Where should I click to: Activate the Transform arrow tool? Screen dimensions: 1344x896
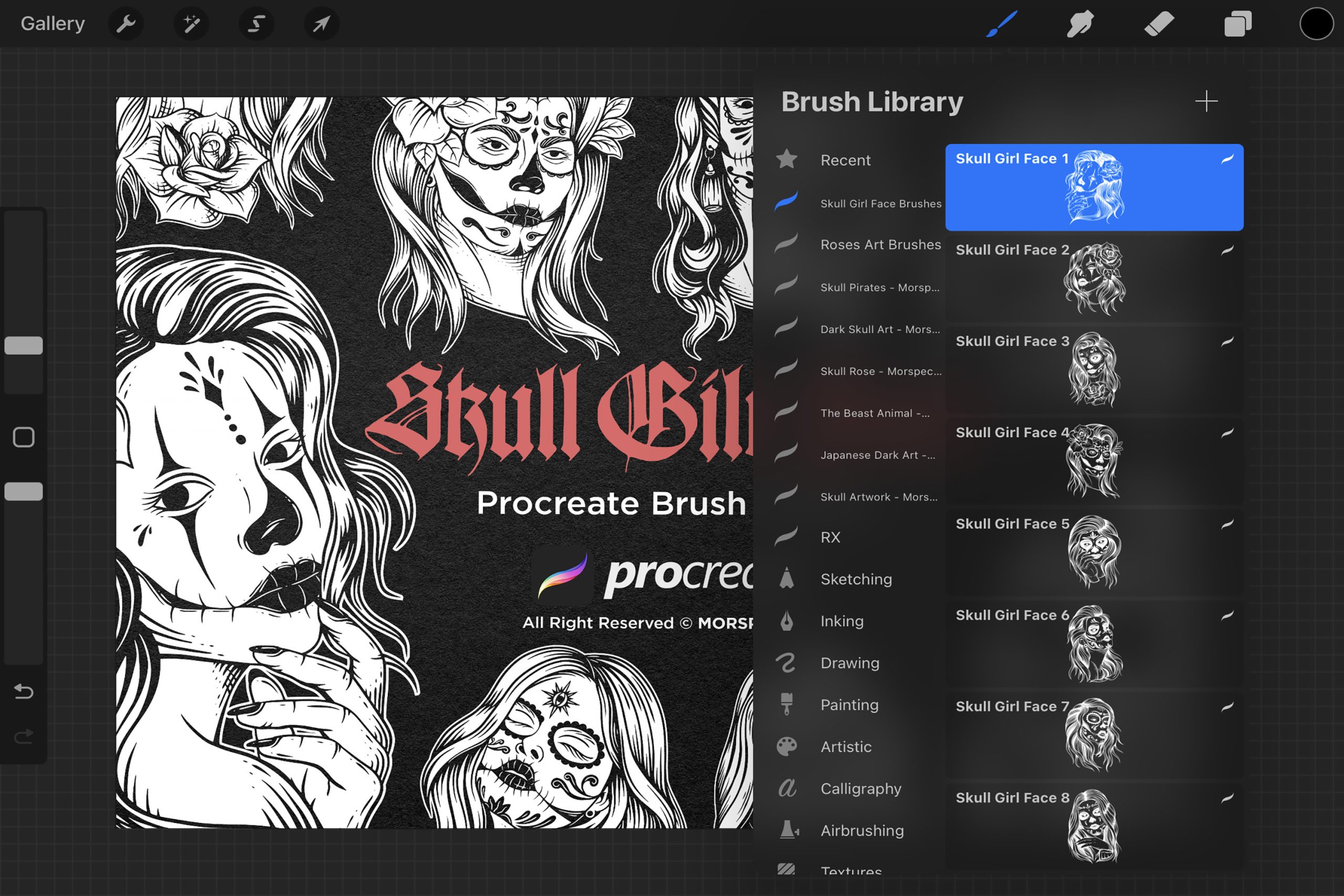point(322,24)
